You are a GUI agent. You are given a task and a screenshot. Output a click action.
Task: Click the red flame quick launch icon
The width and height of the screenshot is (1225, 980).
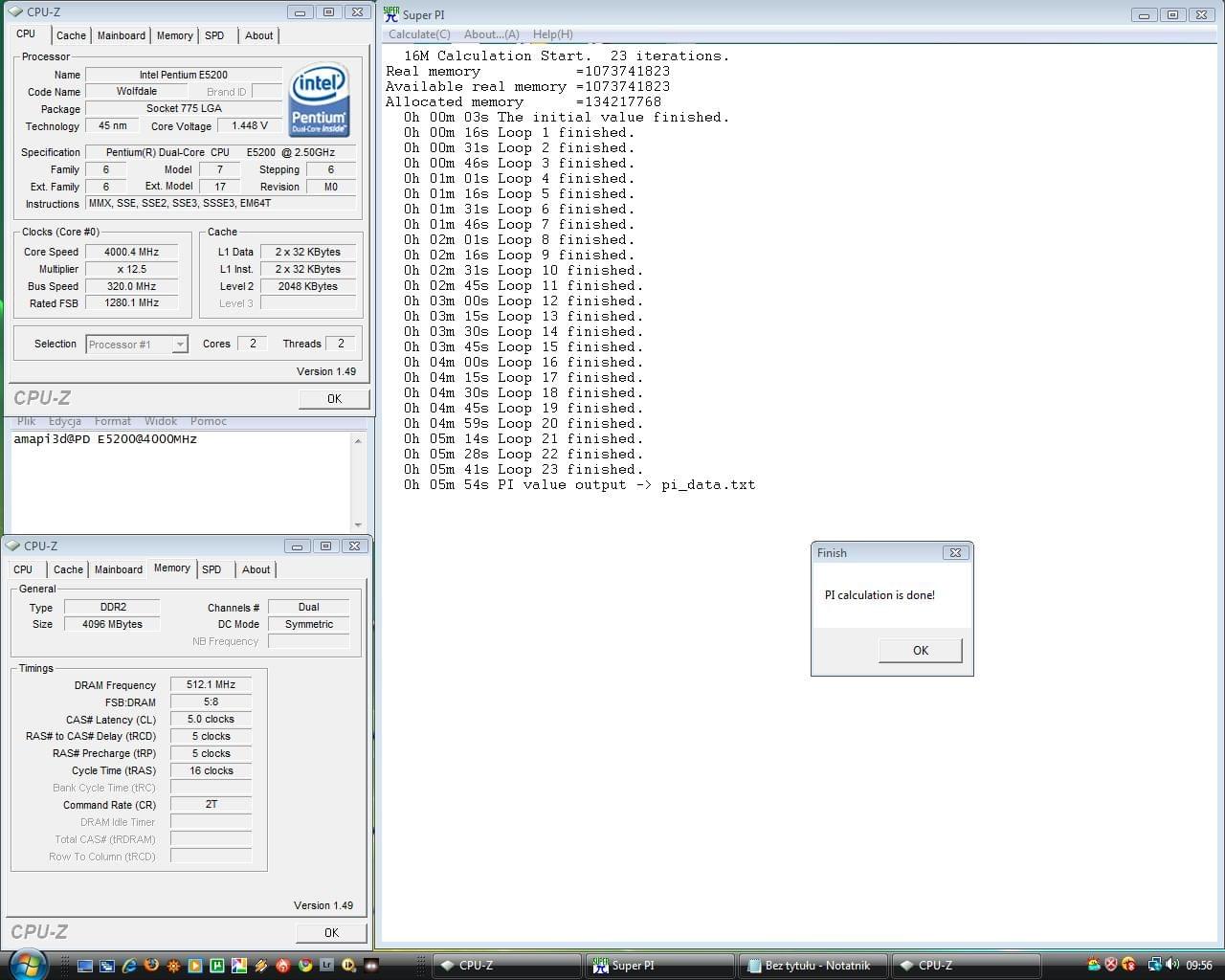point(283,966)
